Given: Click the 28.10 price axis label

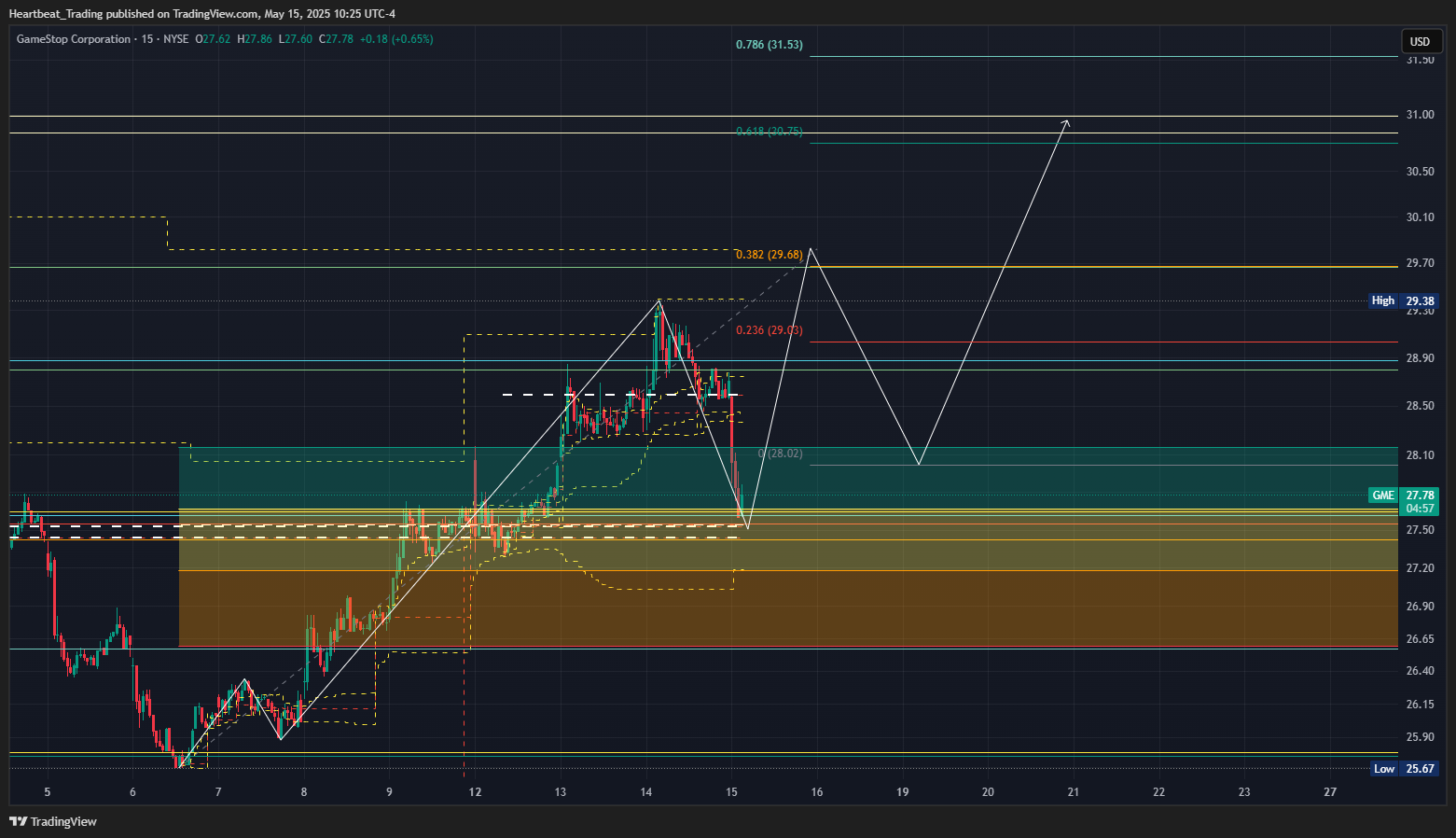Looking at the screenshot, I should 1420,455.
